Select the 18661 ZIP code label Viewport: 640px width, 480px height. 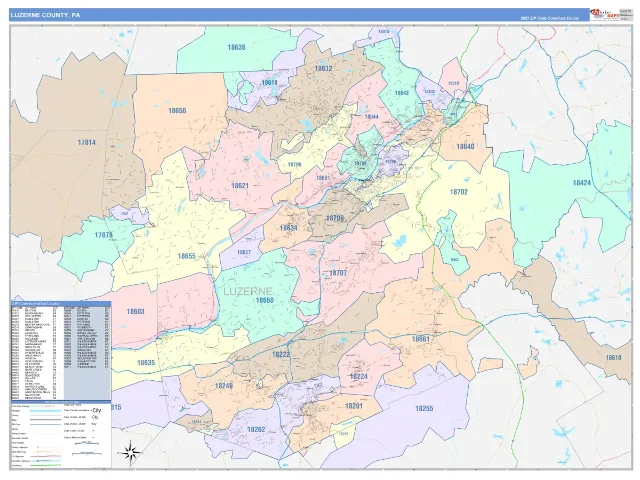pyautogui.click(x=420, y=339)
